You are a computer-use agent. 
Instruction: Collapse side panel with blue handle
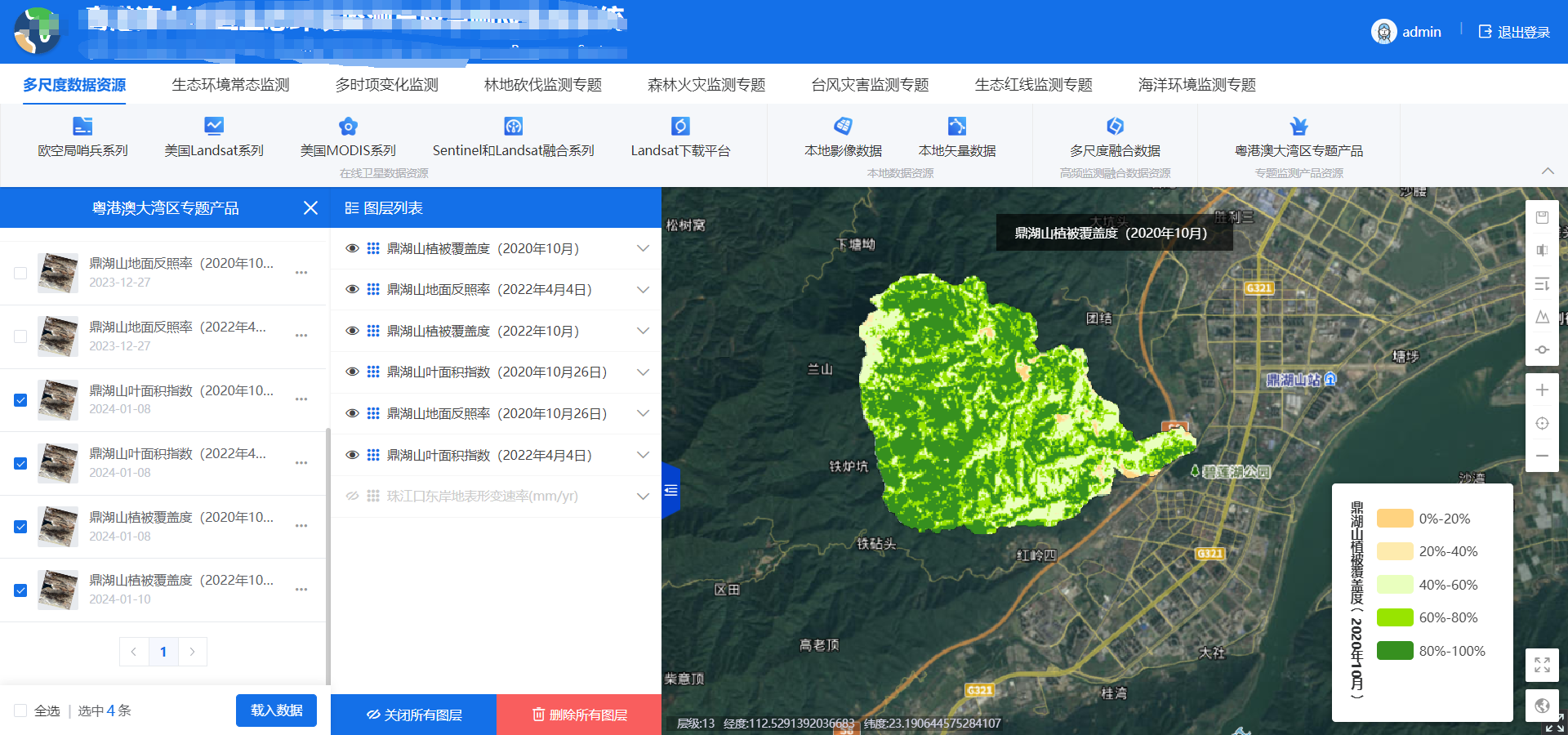click(x=670, y=490)
